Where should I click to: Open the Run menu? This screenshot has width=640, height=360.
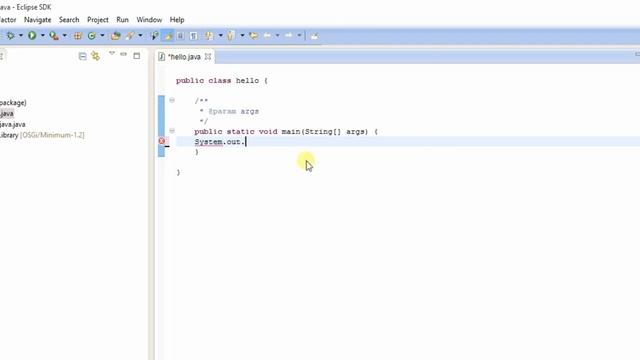coord(122,20)
